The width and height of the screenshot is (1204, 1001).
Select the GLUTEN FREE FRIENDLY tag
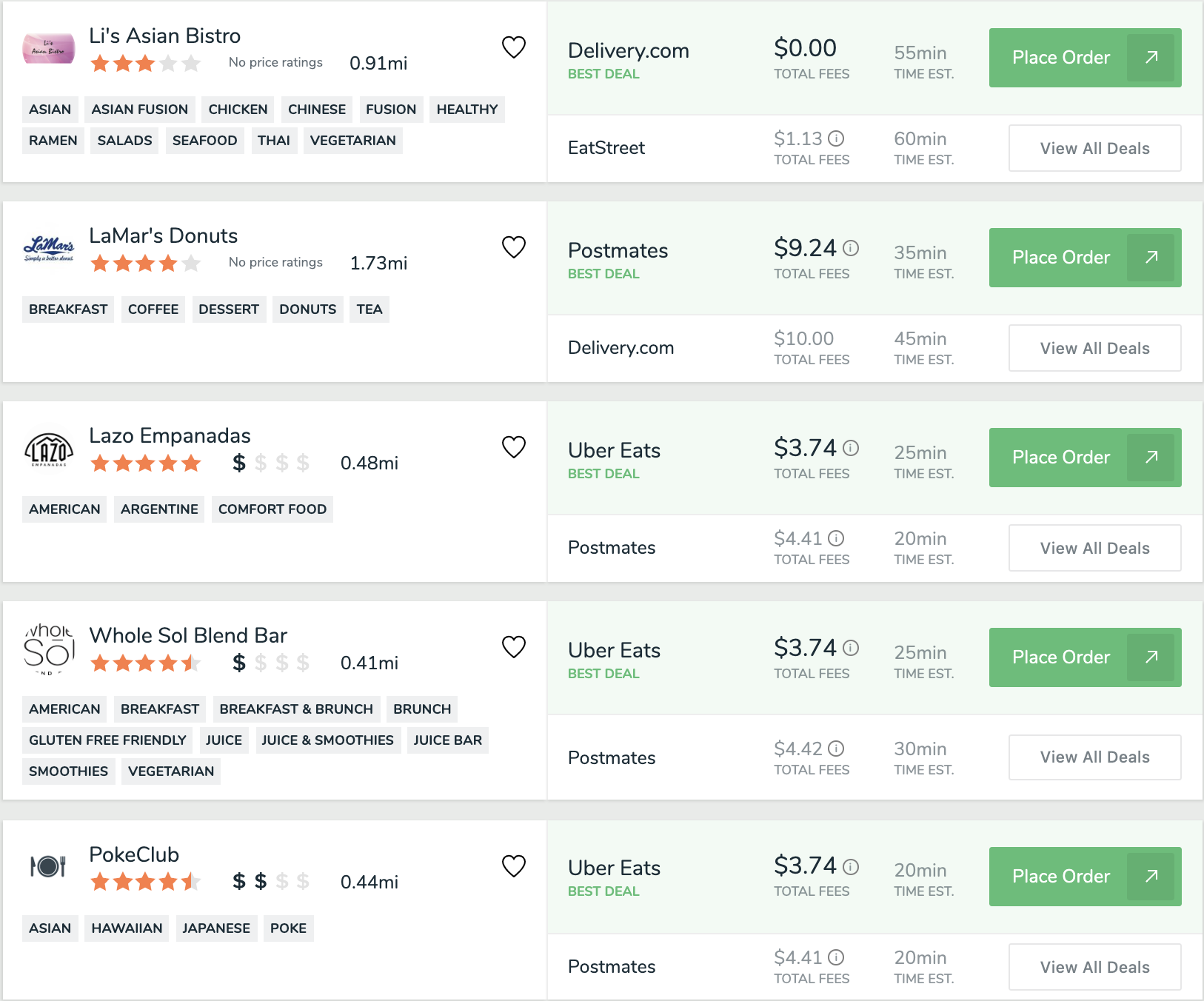107,740
